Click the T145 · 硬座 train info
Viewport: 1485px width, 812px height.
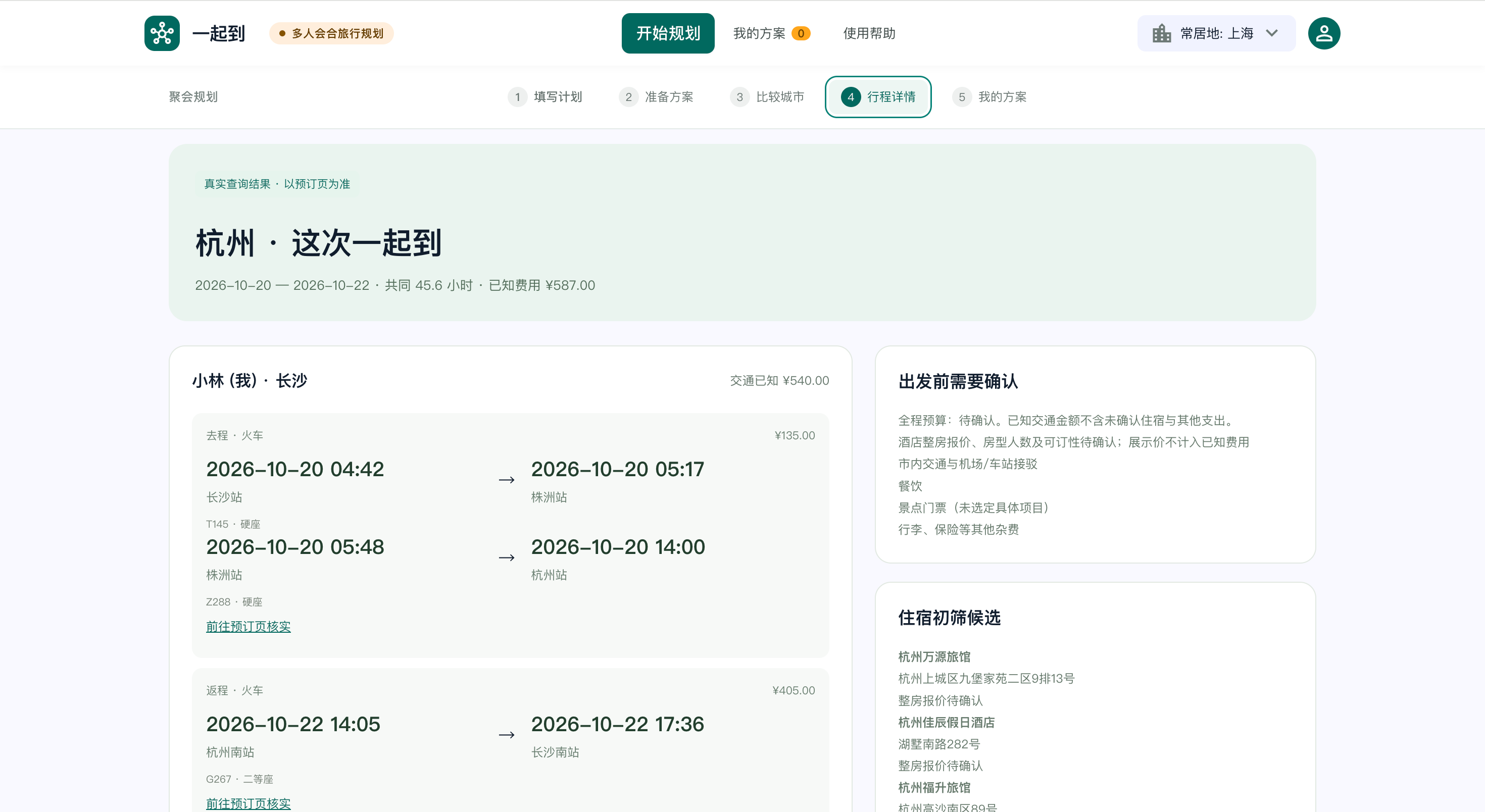(233, 524)
